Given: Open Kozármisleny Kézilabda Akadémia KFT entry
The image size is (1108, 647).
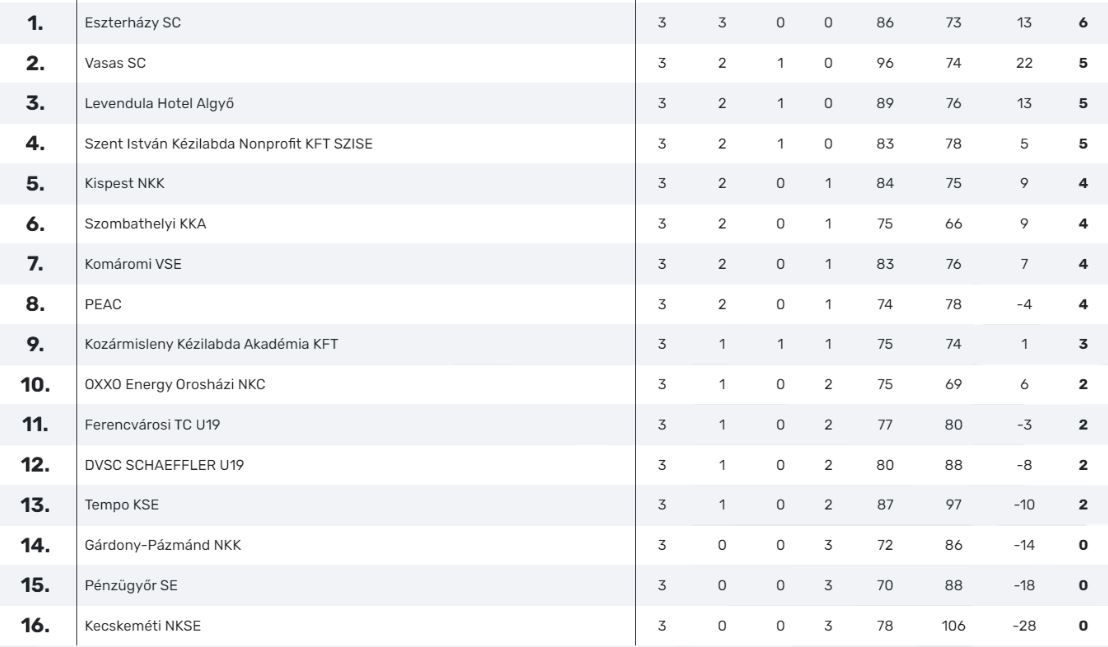Looking at the screenshot, I should 211,344.
